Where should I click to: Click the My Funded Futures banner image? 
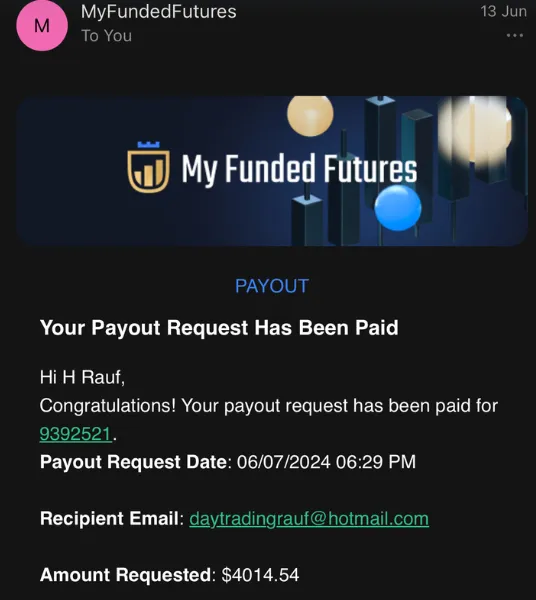(272, 171)
